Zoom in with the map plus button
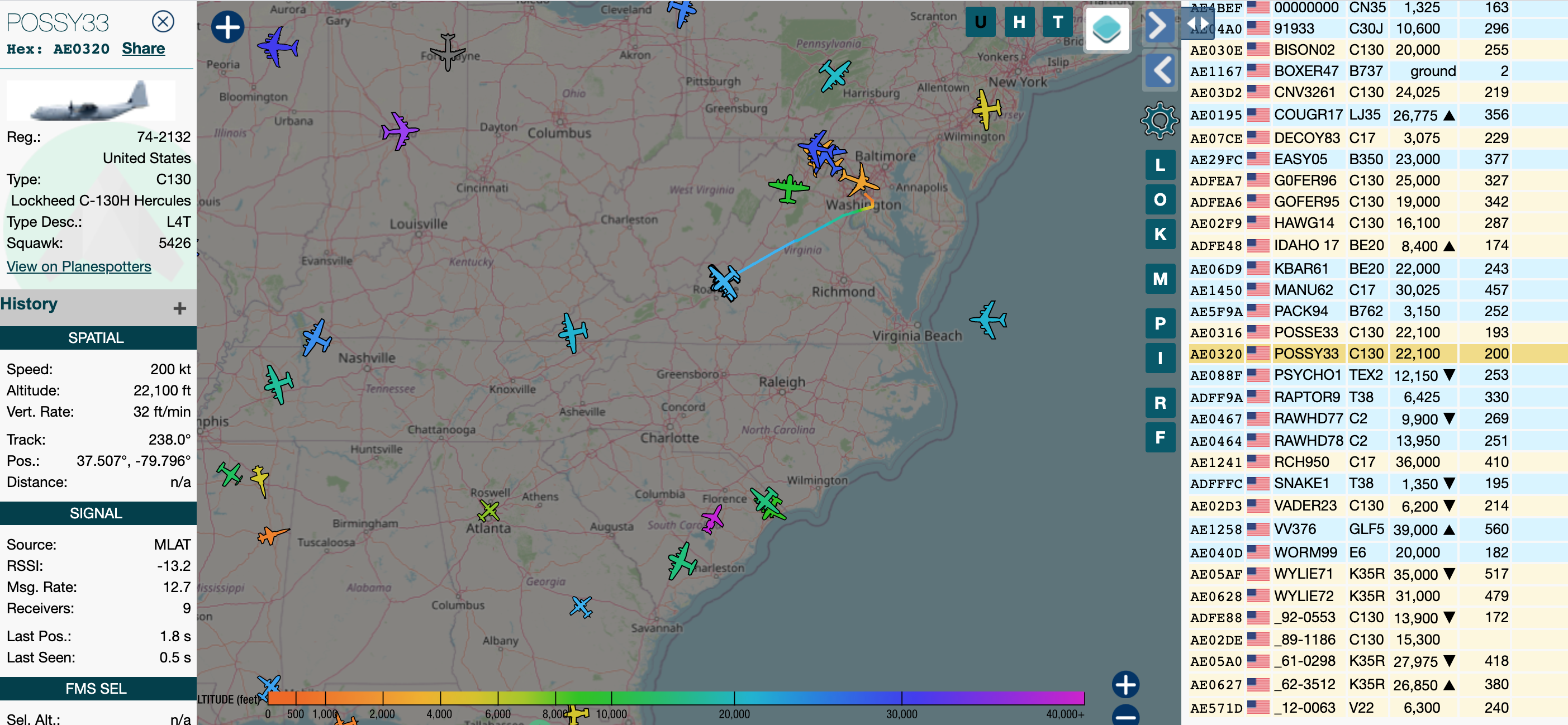The height and width of the screenshot is (725, 1568). tap(1125, 684)
